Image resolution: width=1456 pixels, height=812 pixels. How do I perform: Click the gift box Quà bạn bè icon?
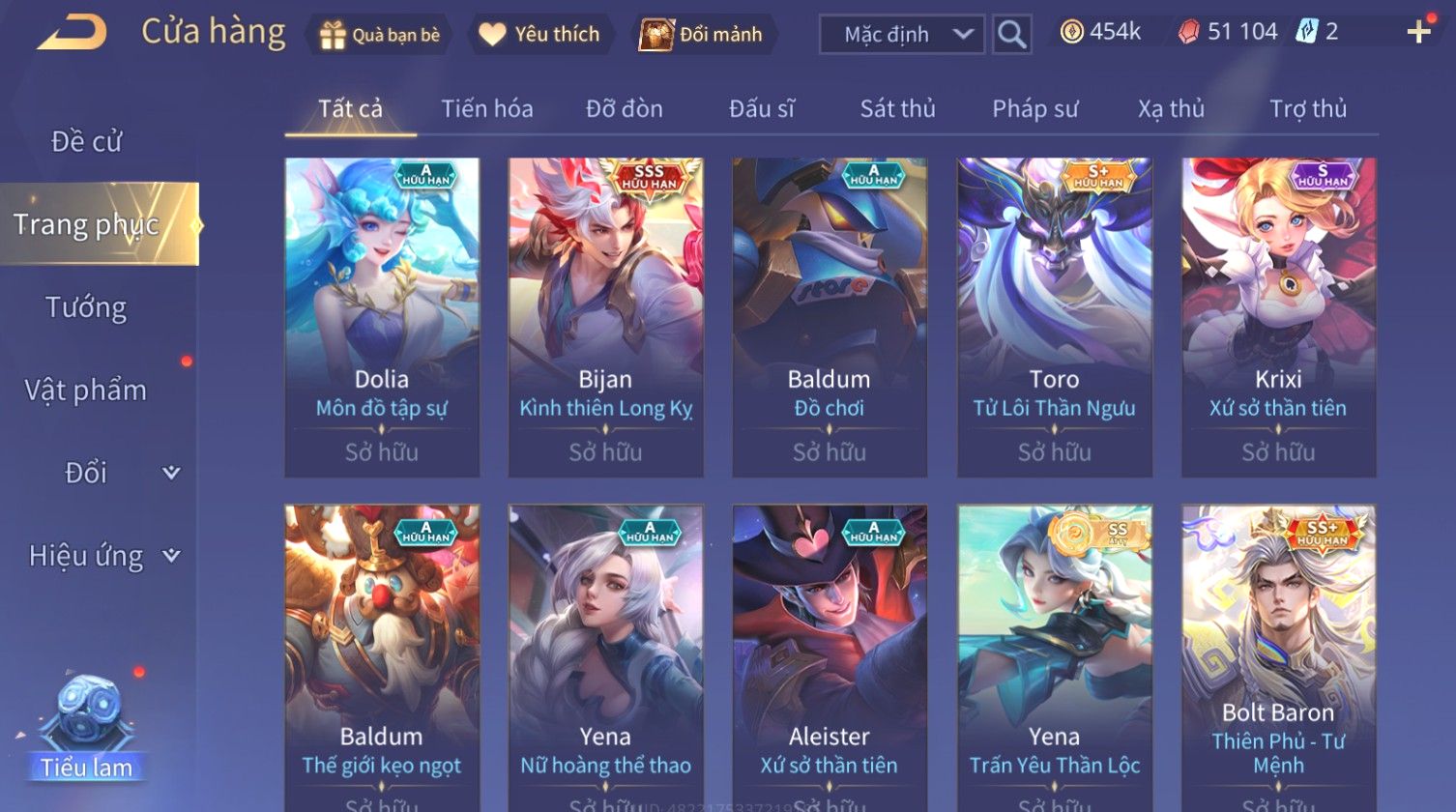point(332,36)
